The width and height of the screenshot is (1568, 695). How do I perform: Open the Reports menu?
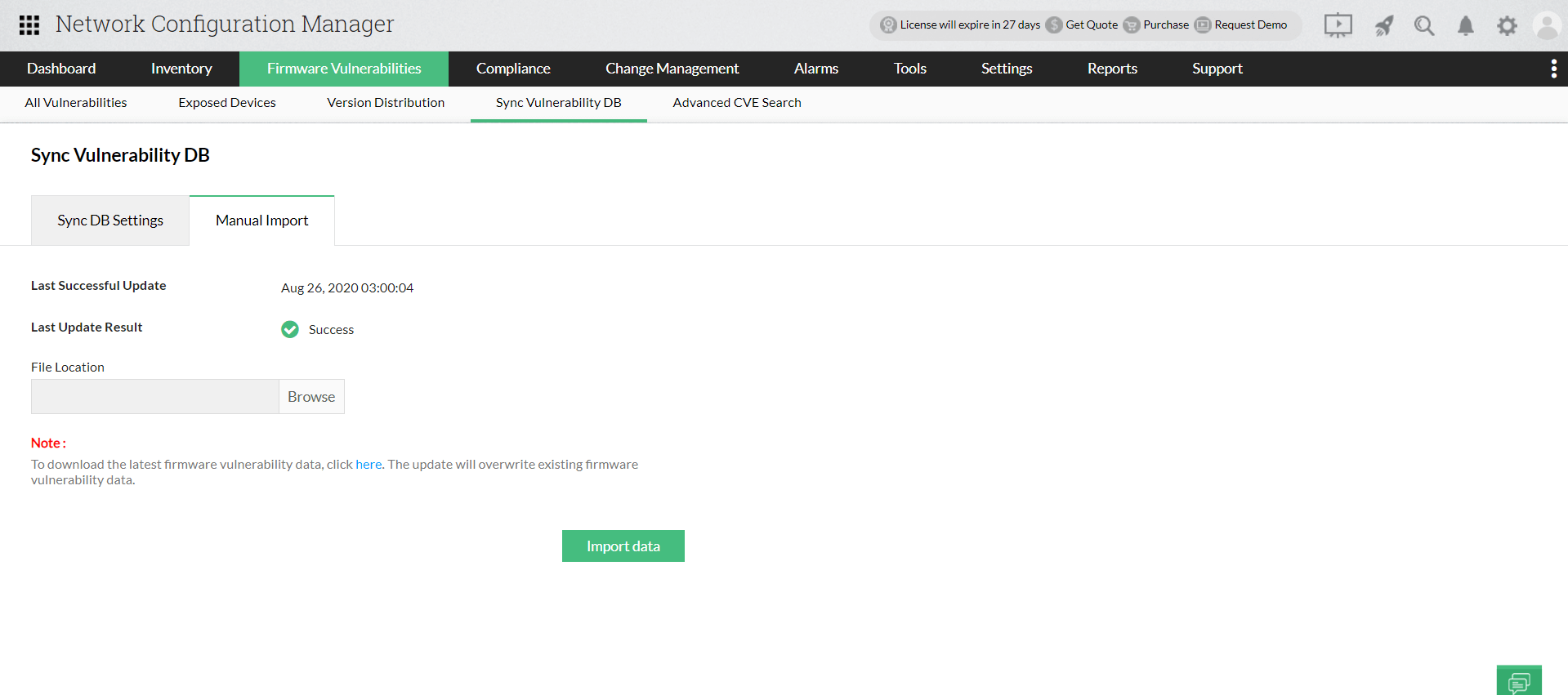pyautogui.click(x=1112, y=69)
